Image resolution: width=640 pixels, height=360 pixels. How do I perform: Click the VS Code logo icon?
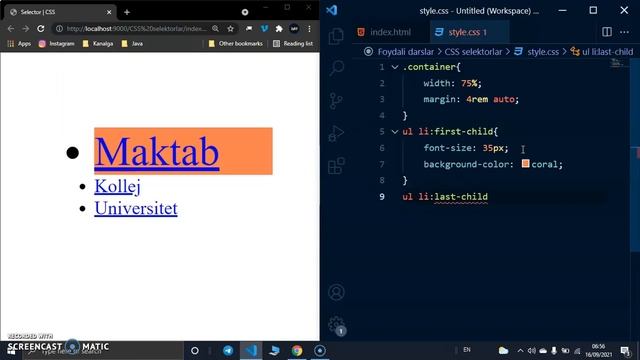331,10
